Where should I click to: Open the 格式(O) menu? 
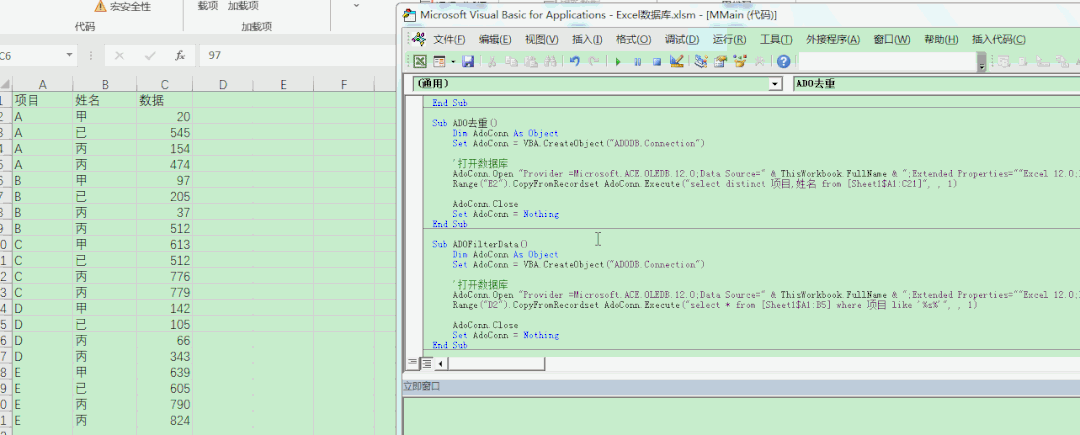(633, 39)
